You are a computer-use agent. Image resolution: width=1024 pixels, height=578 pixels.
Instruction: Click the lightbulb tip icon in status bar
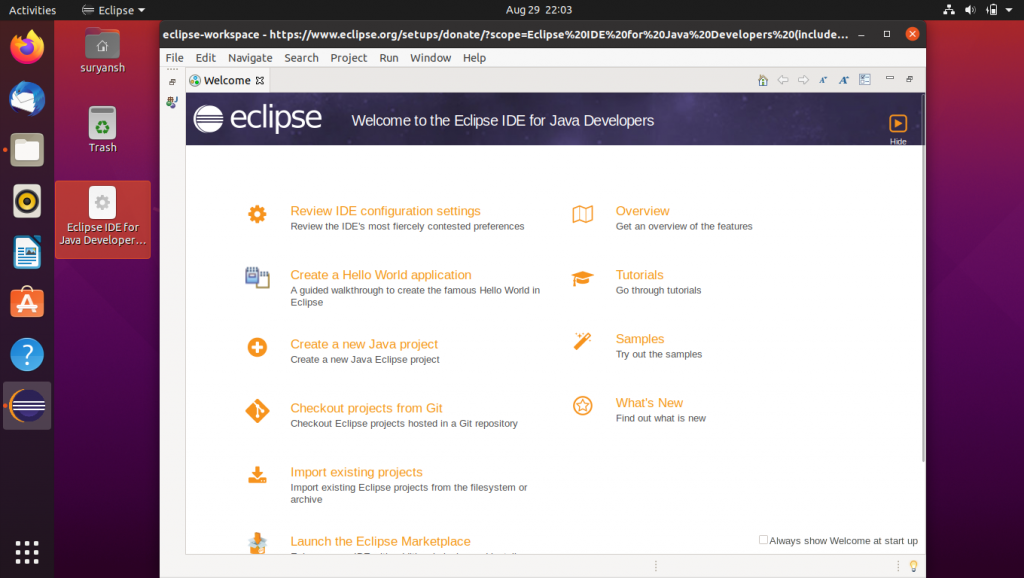[912, 566]
